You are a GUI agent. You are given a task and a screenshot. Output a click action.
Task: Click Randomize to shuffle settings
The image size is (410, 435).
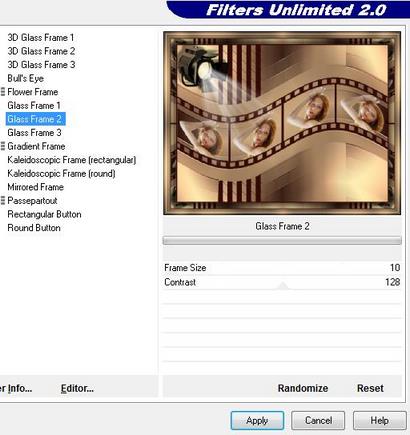(x=303, y=388)
